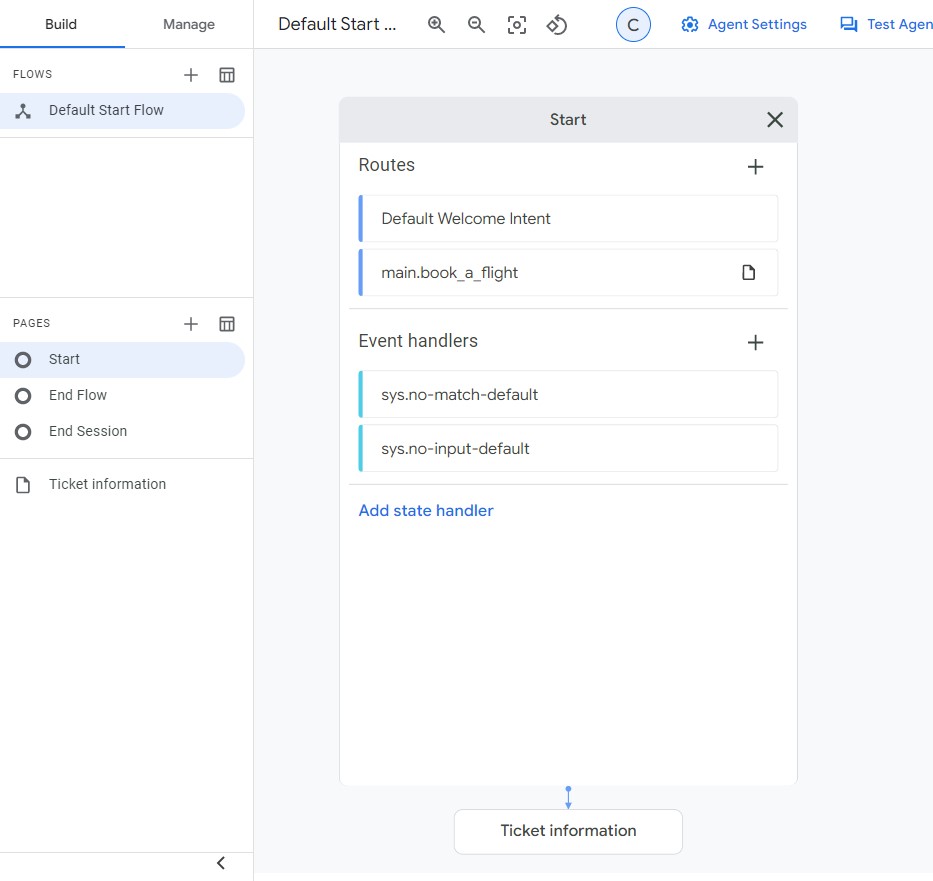Switch to the Build tab
The width and height of the screenshot is (933, 881).
pyautogui.click(x=61, y=24)
